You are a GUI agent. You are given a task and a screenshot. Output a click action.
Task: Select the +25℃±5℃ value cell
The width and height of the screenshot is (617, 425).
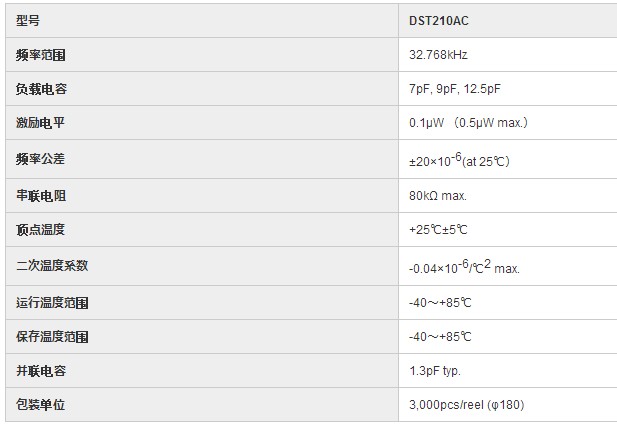pyautogui.click(x=508, y=230)
